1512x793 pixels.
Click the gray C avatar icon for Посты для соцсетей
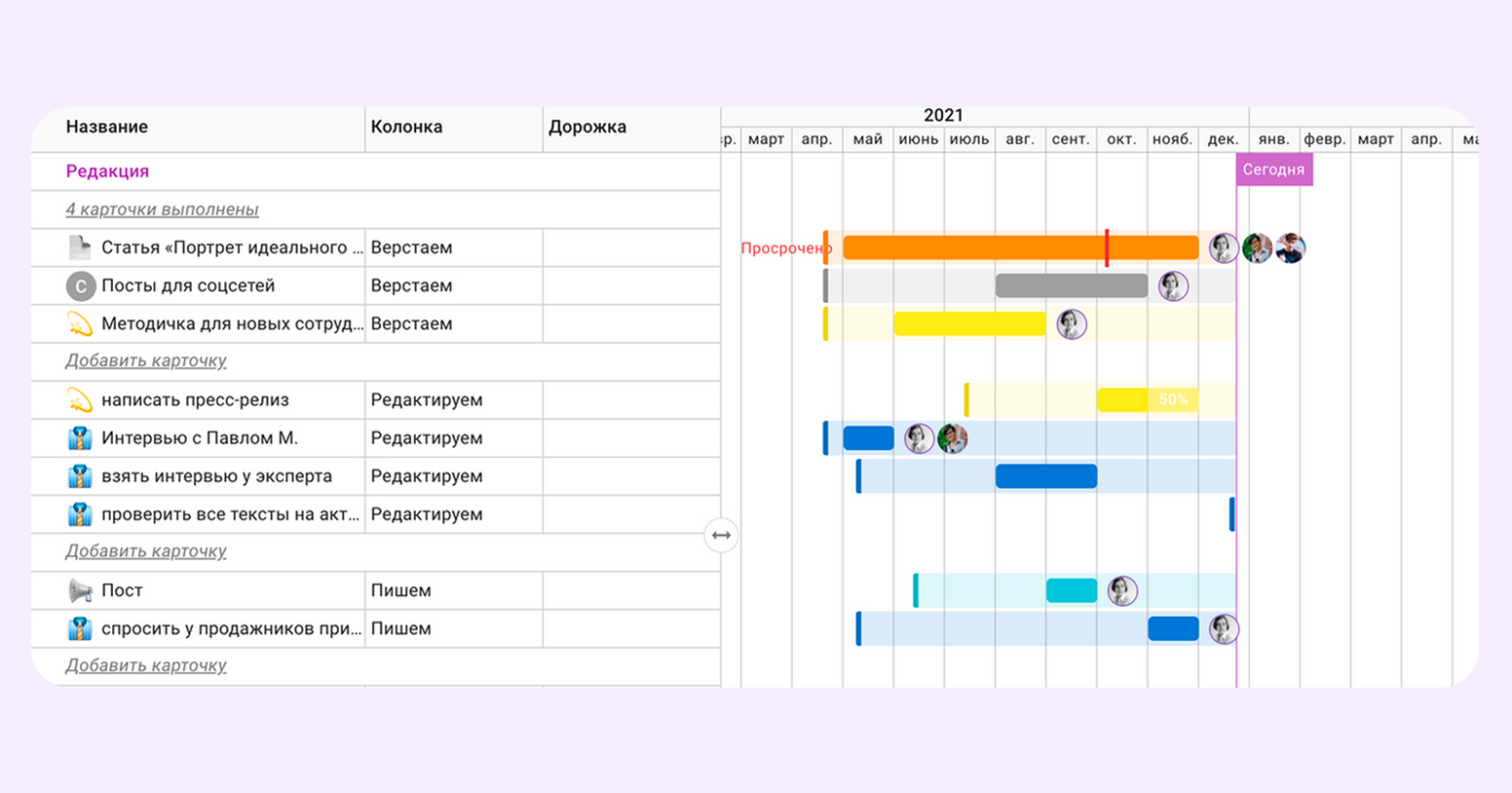coord(80,286)
